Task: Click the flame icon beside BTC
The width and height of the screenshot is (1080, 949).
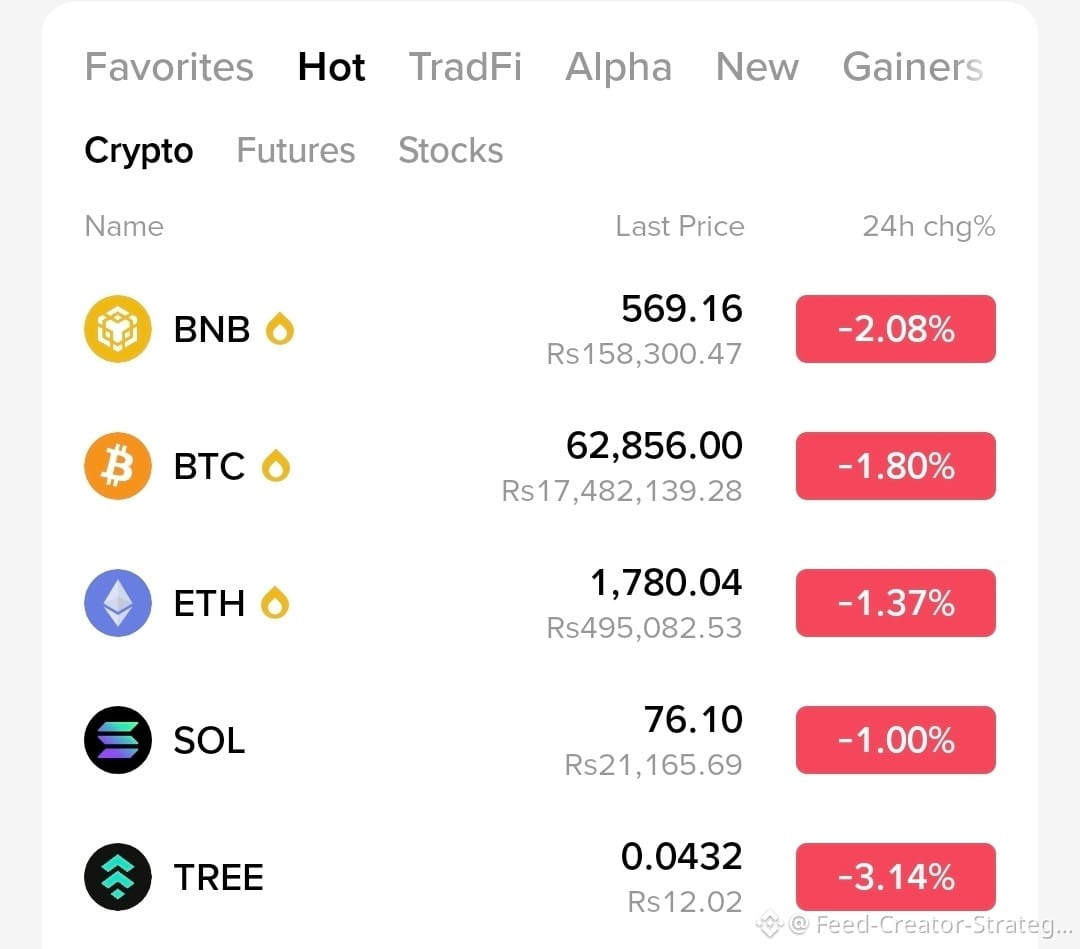Action: (x=276, y=466)
